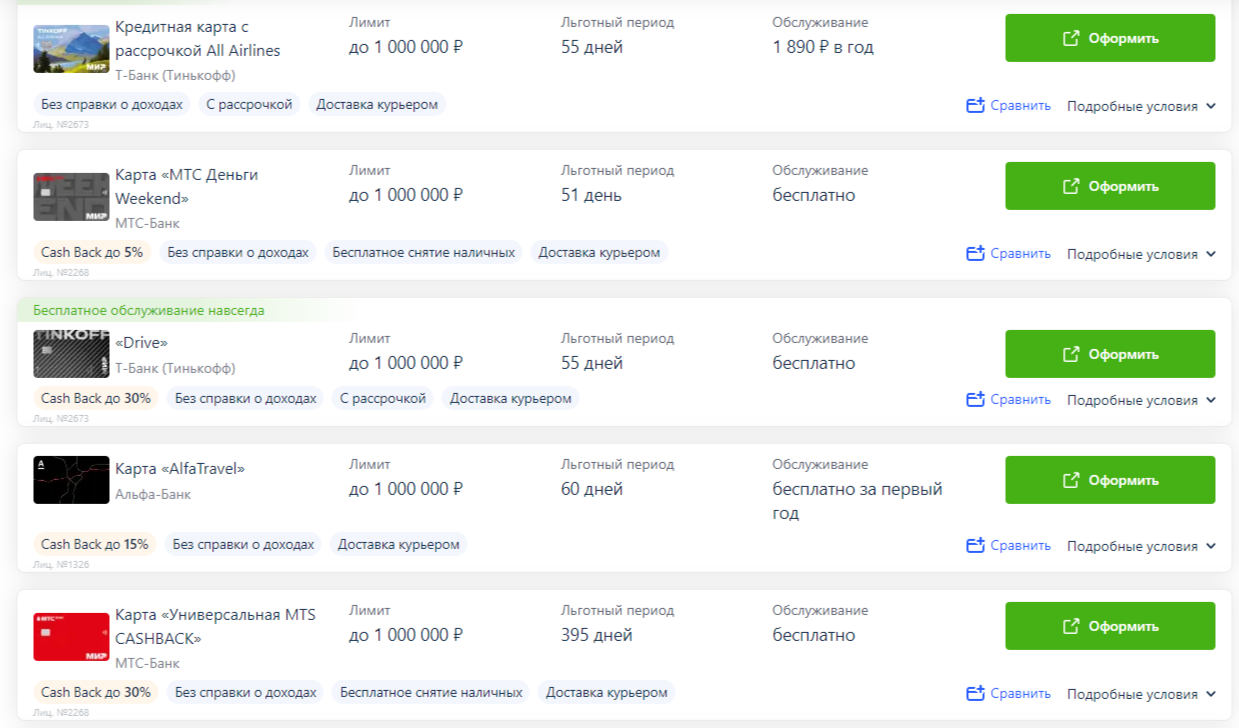
Task: Click Оформить for AlfaTravel card
Action: (1110, 480)
